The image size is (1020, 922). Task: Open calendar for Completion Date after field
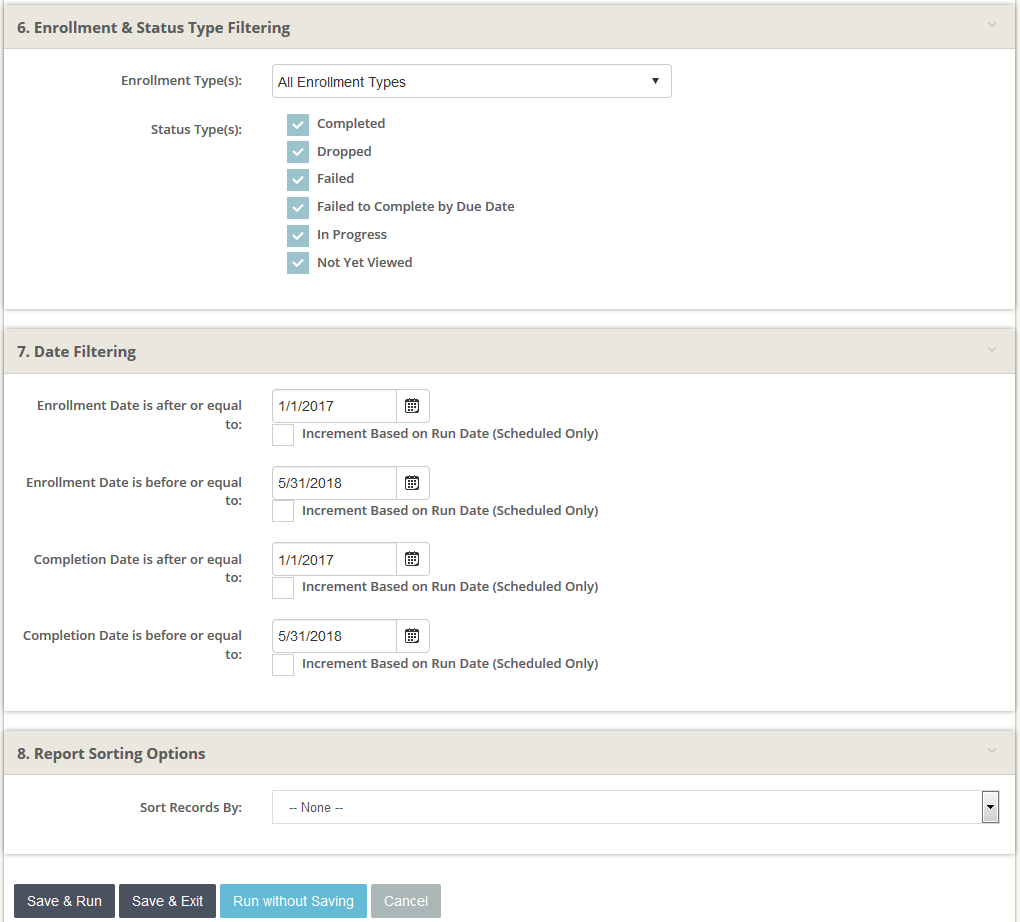pos(412,559)
